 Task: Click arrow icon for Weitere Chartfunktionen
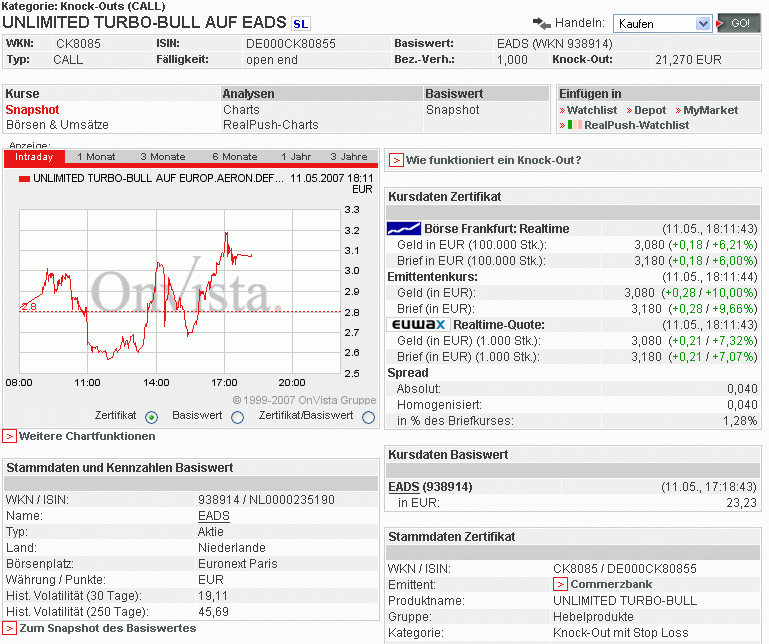pos(9,436)
